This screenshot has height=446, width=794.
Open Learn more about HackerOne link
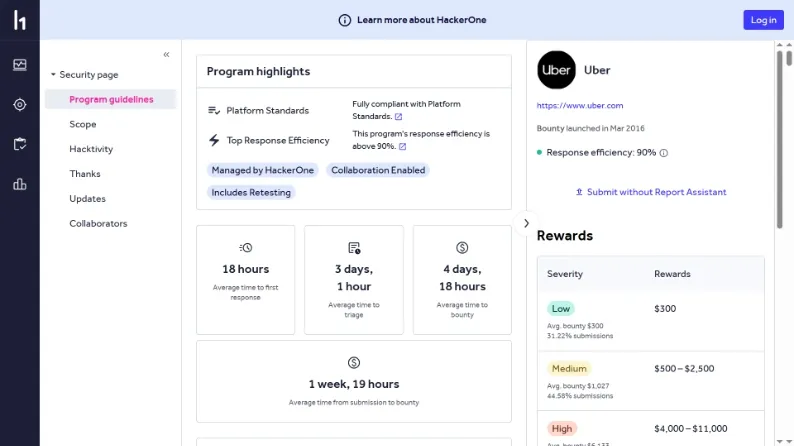(x=421, y=20)
